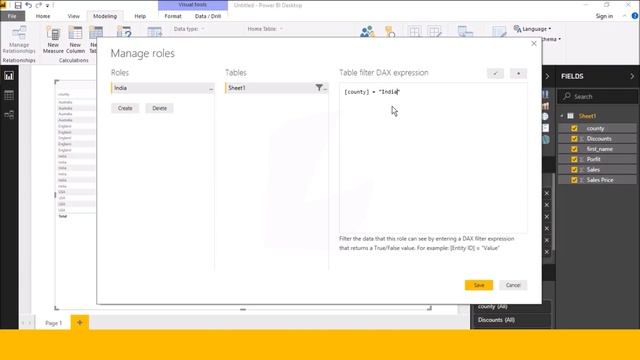Uncheck the county field checkbox
This screenshot has height=360, width=640.
pyautogui.click(x=574, y=128)
